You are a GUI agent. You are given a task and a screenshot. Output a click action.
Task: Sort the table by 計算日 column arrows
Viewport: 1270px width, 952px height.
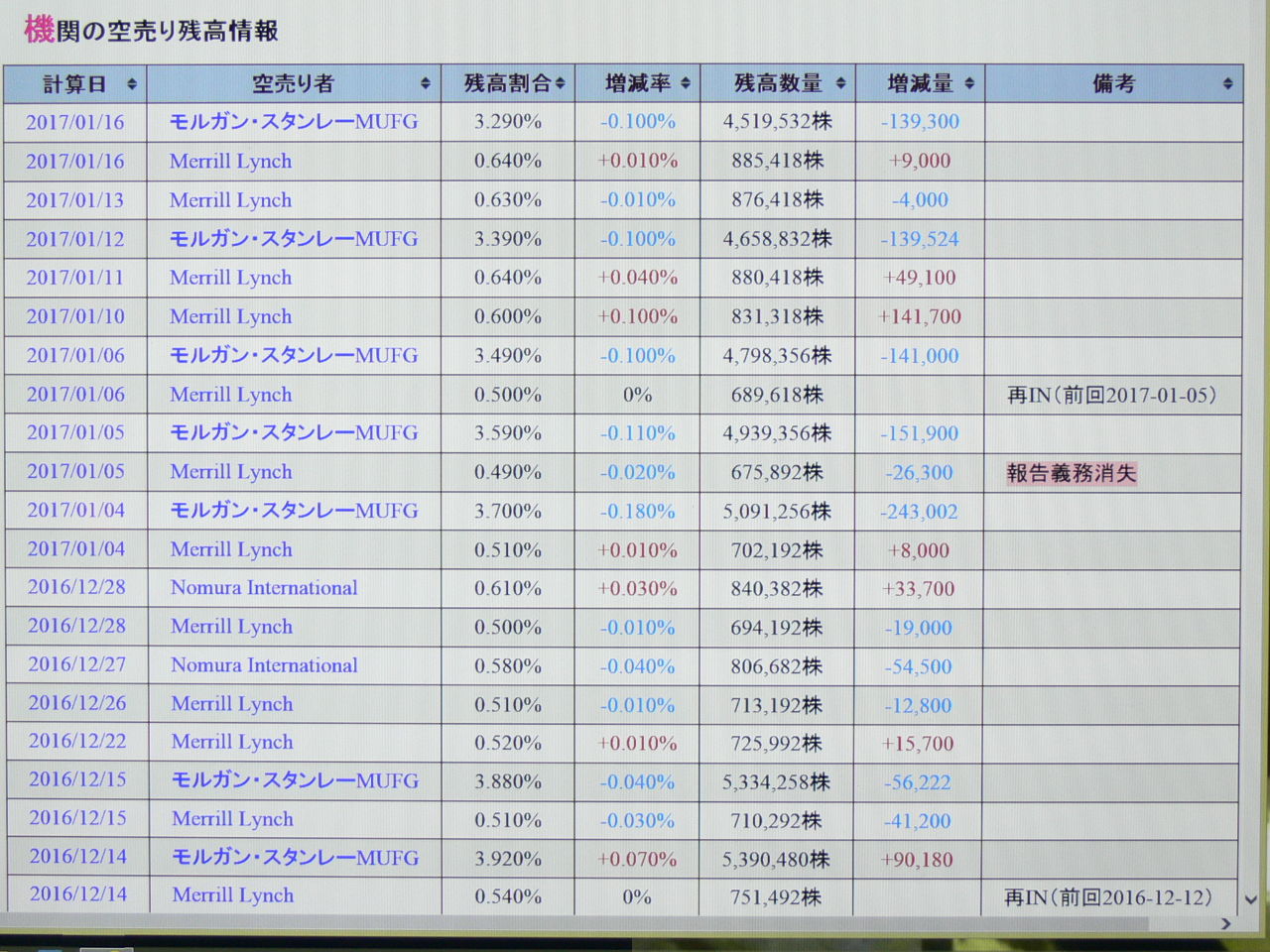click(x=132, y=84)
